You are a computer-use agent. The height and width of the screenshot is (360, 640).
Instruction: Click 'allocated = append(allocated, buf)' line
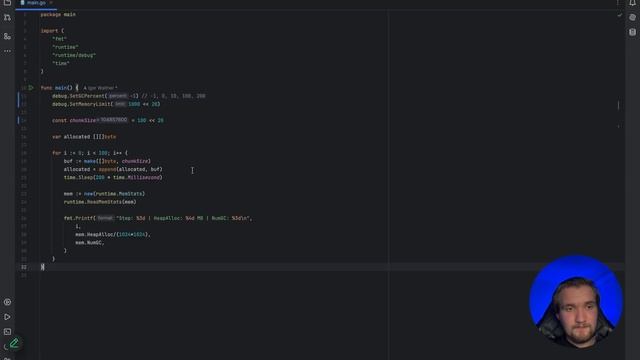[113, 169]
